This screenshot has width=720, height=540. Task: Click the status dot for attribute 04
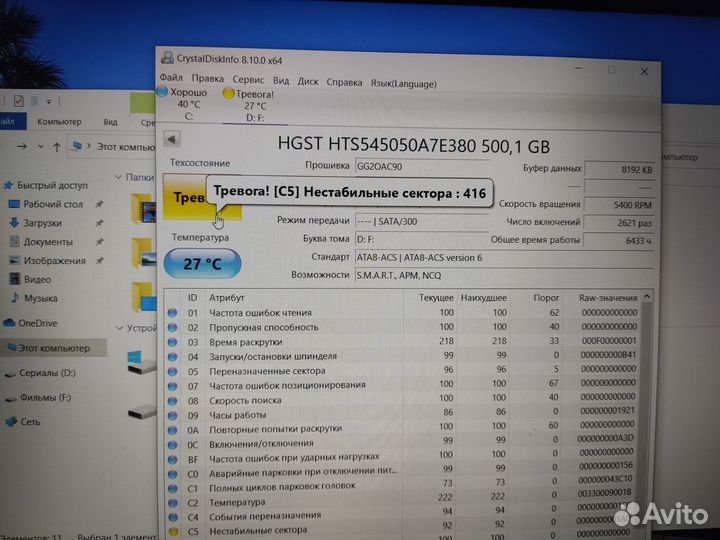click(x=173, y=356)
